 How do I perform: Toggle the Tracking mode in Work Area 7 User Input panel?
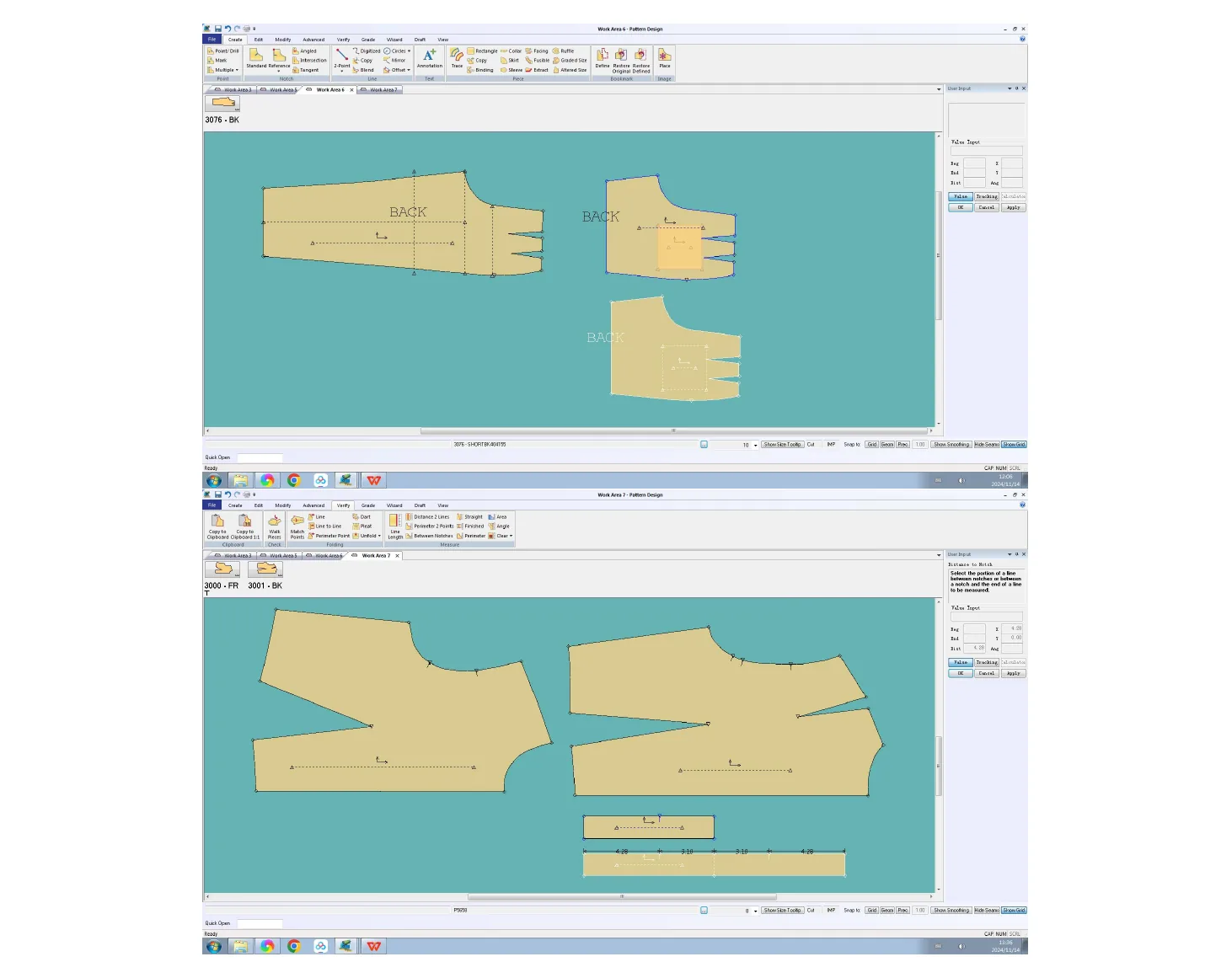(x=987, y=663)
